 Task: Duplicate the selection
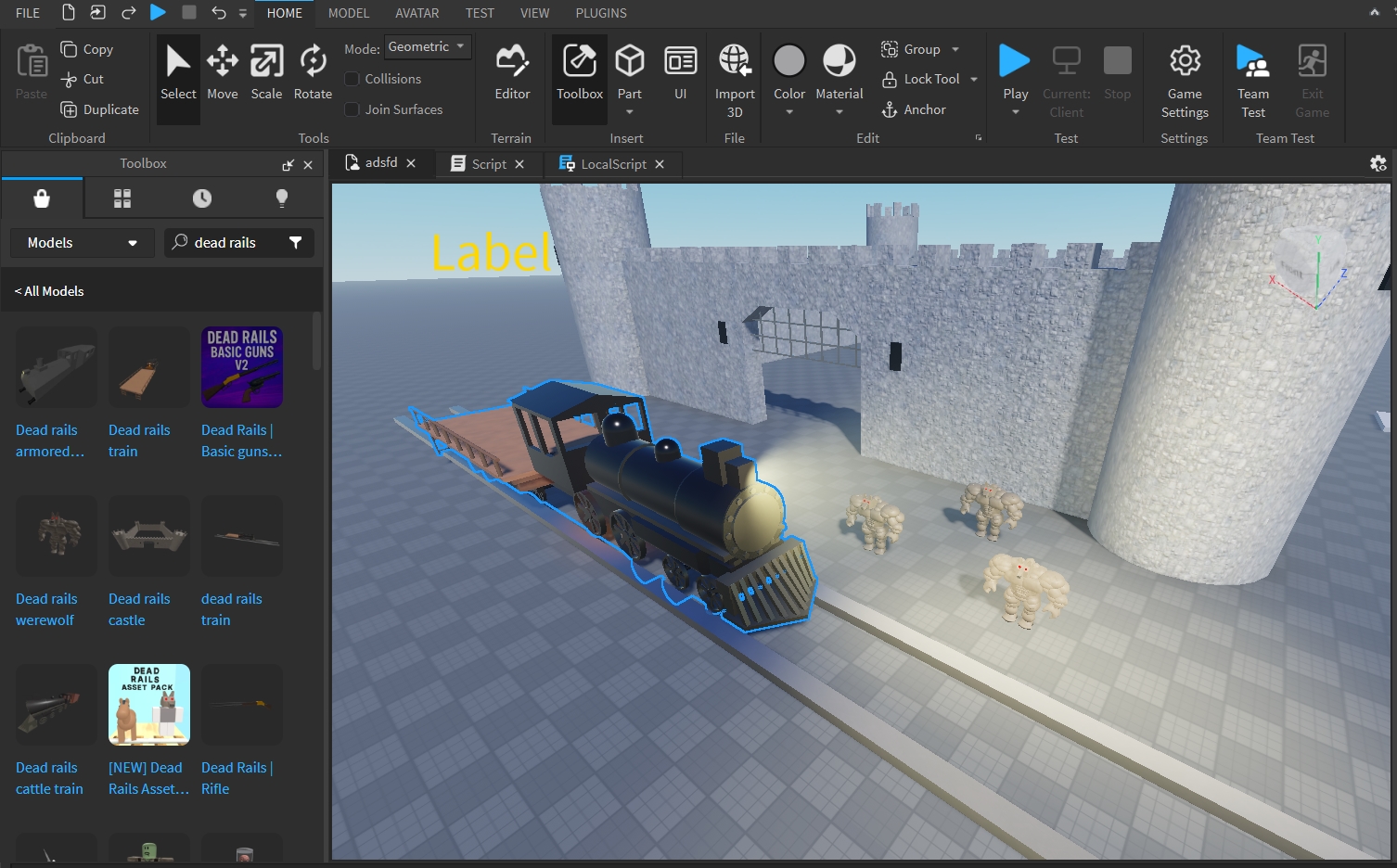point(99,109)
